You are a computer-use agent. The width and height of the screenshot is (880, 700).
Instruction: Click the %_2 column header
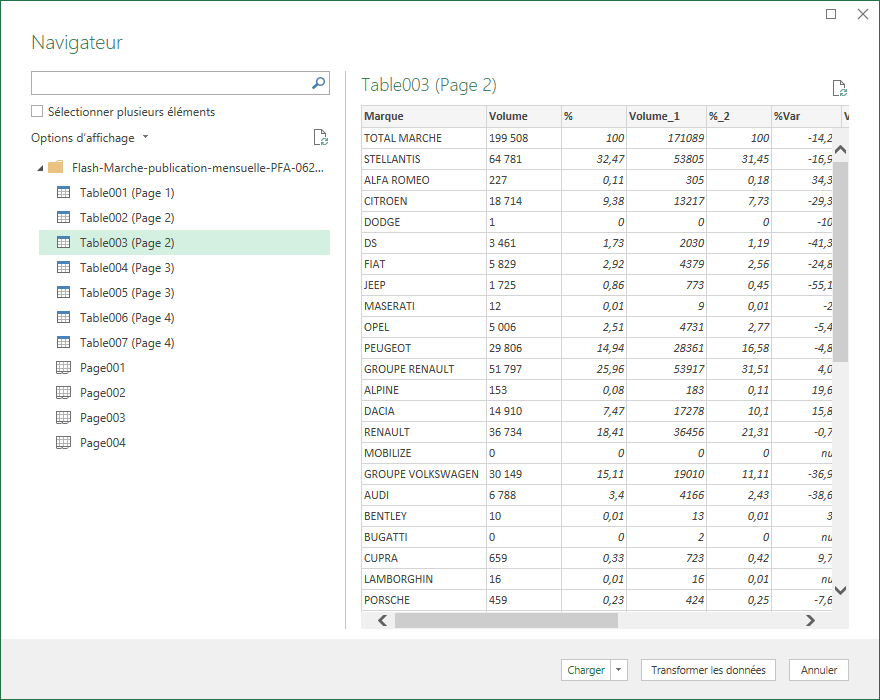click(x=739, y=116)
